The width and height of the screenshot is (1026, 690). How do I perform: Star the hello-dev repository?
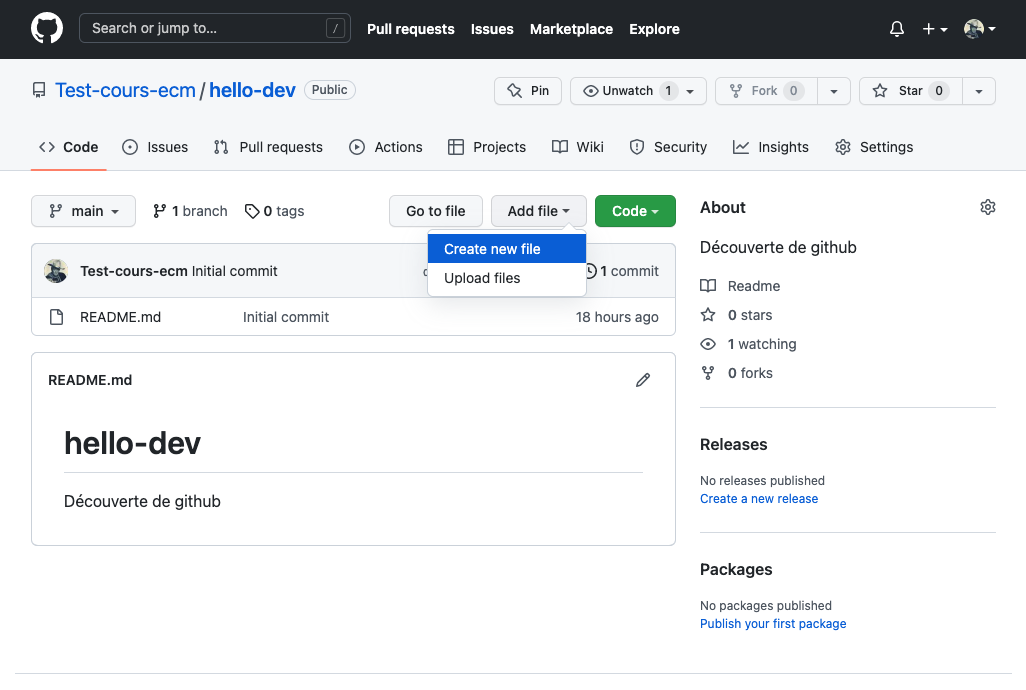(x=909, y=91)
